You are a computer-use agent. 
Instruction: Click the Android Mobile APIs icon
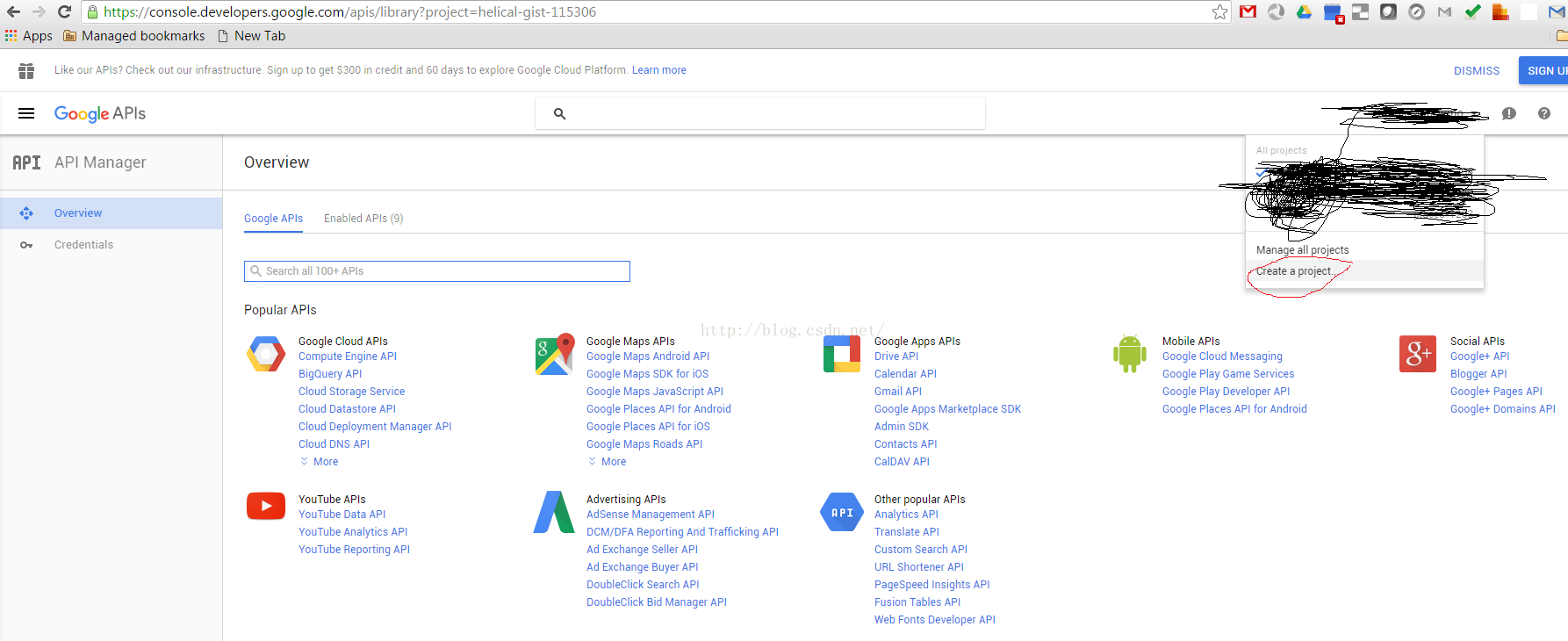[x=1130, y=354]
